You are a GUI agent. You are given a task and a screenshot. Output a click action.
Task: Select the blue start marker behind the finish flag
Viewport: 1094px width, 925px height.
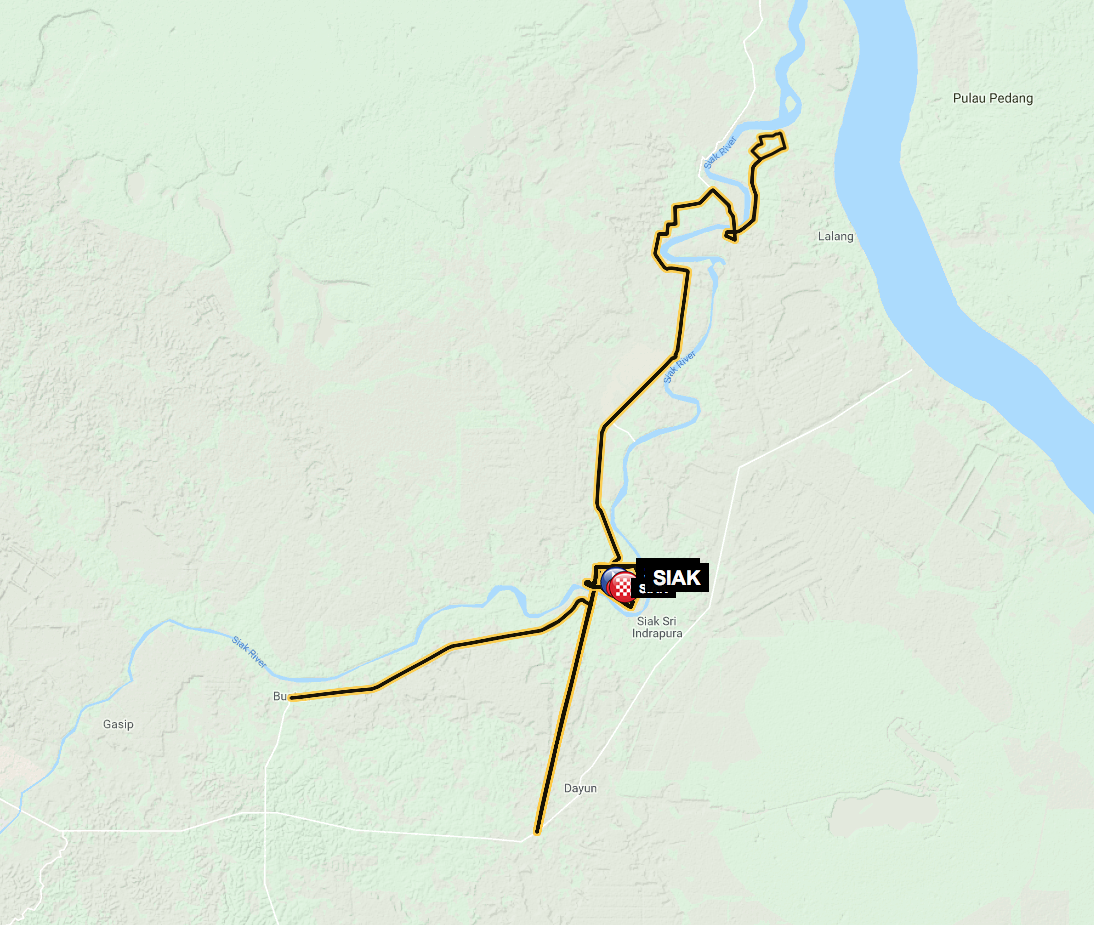tap(608, 579)
